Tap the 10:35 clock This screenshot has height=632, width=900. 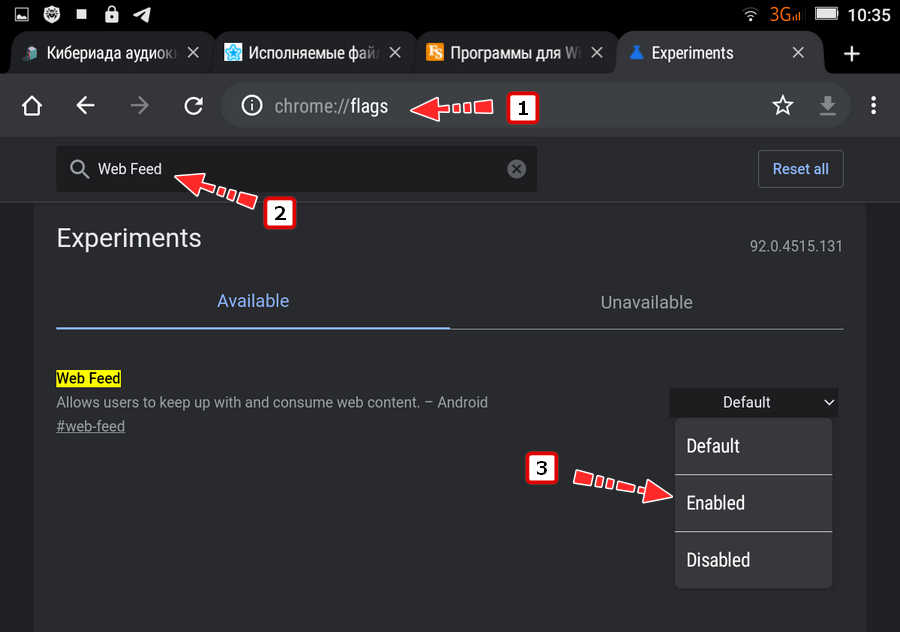pyautogui.click(x=869, y=14)
